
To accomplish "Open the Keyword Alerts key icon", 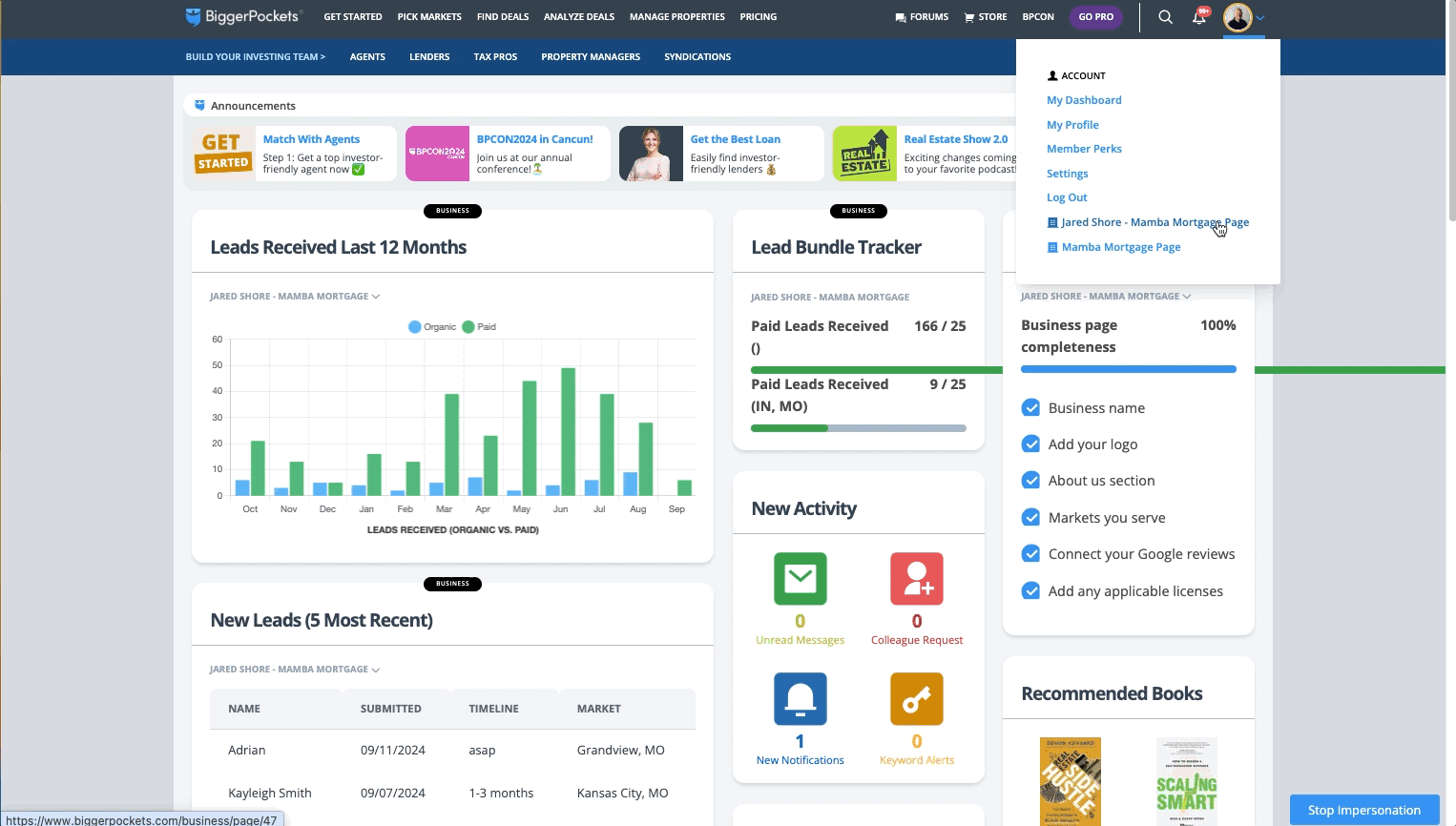I will coord(916,698).
